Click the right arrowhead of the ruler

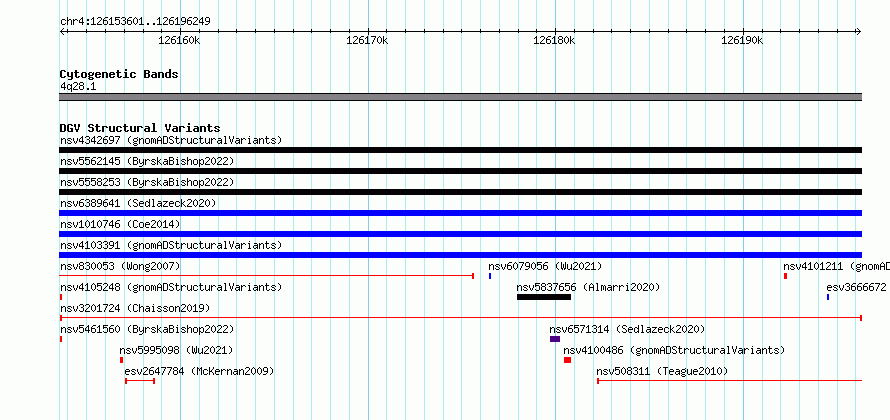coord(859,32)
